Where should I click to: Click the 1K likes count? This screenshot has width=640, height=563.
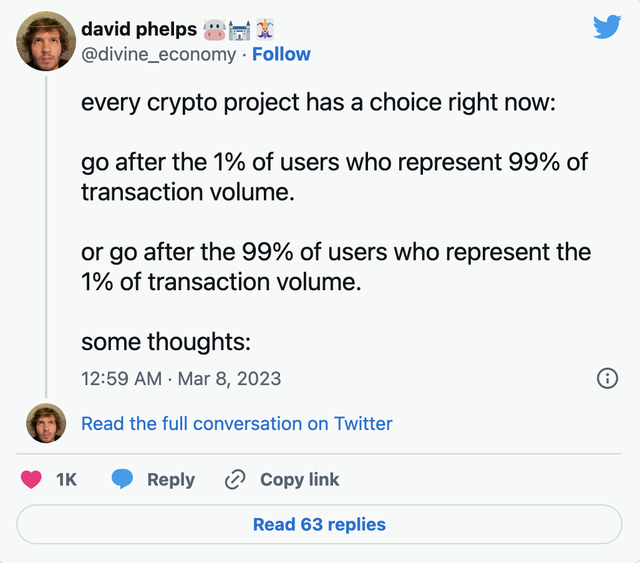66,480
